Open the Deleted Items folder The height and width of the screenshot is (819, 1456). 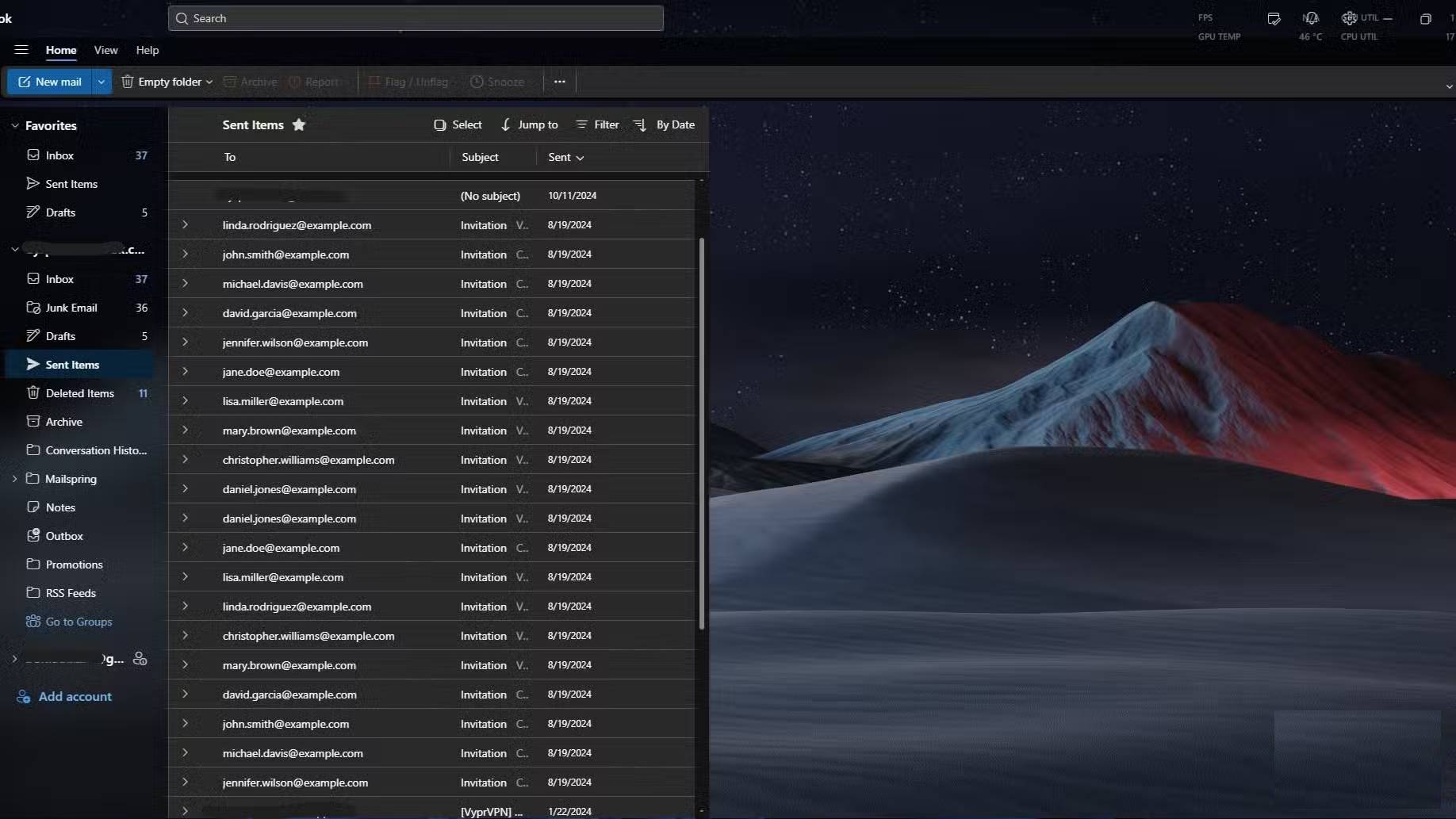pyautogui.click(x=79, y=393)
